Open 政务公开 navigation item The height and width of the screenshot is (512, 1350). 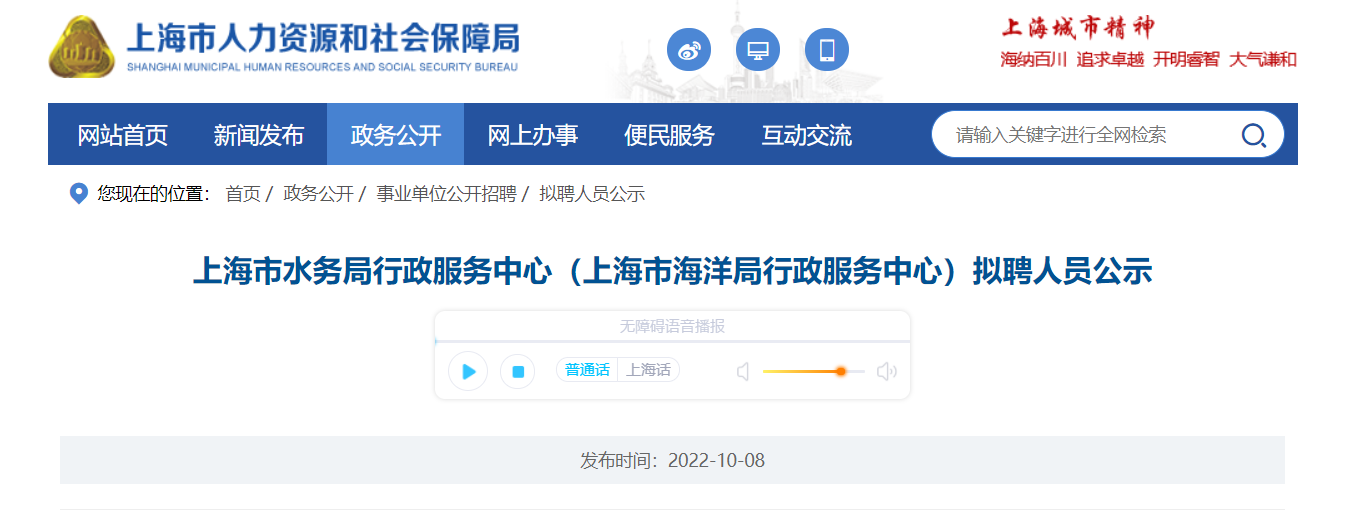pos(395,135)
